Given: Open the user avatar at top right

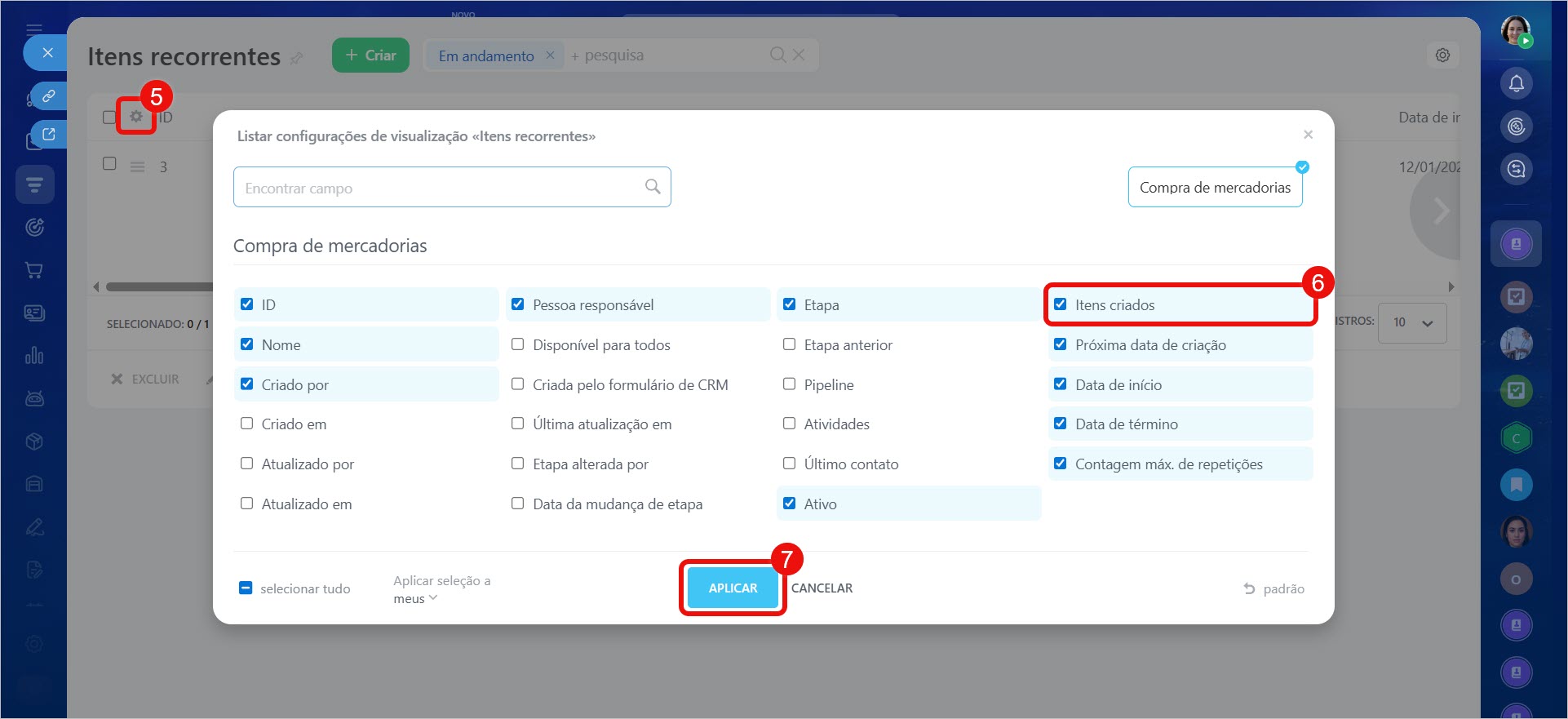Looking at the screenshot, I should 1516,31.
